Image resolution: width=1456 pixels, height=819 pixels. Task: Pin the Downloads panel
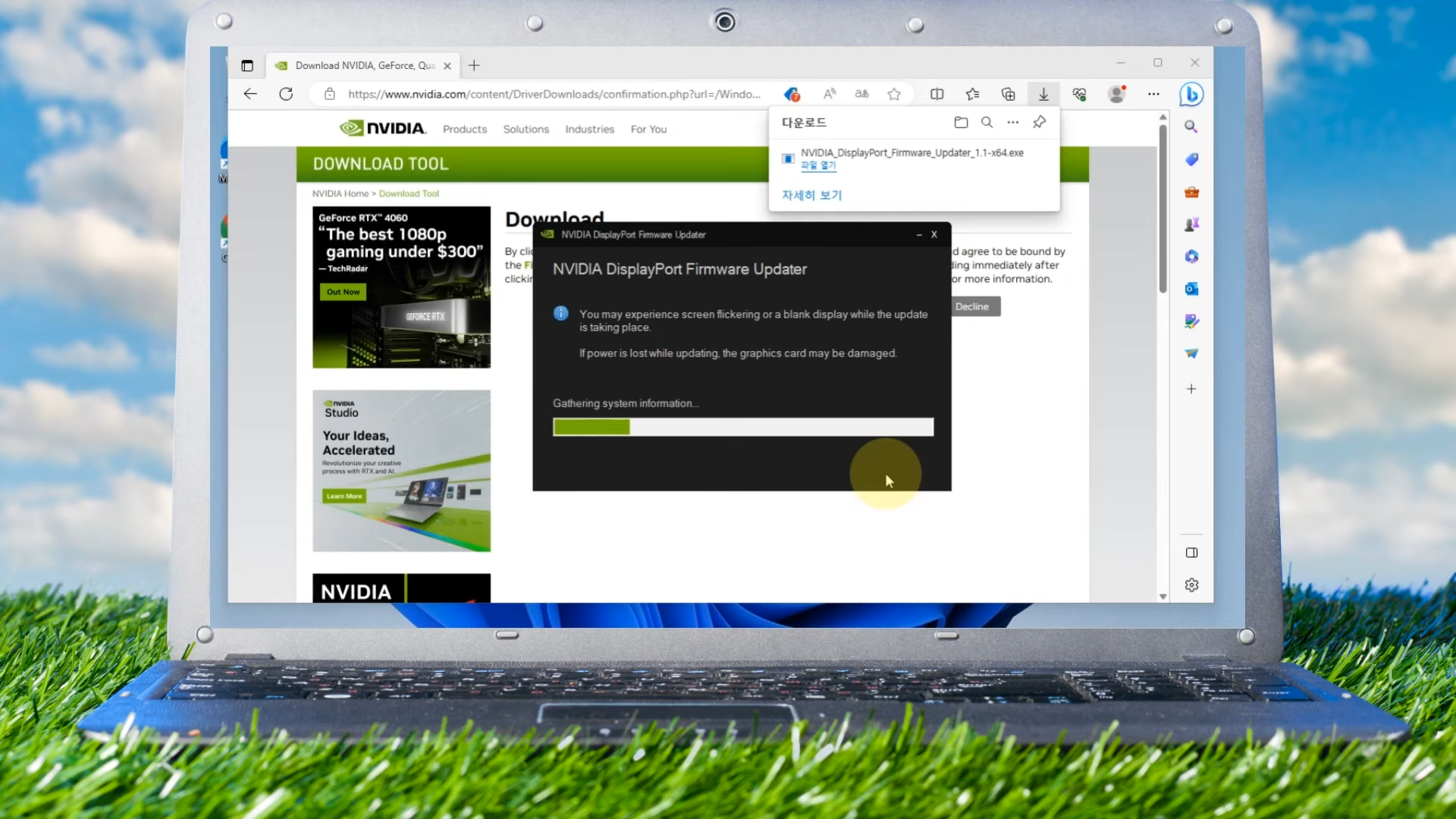pos(1039,122)
